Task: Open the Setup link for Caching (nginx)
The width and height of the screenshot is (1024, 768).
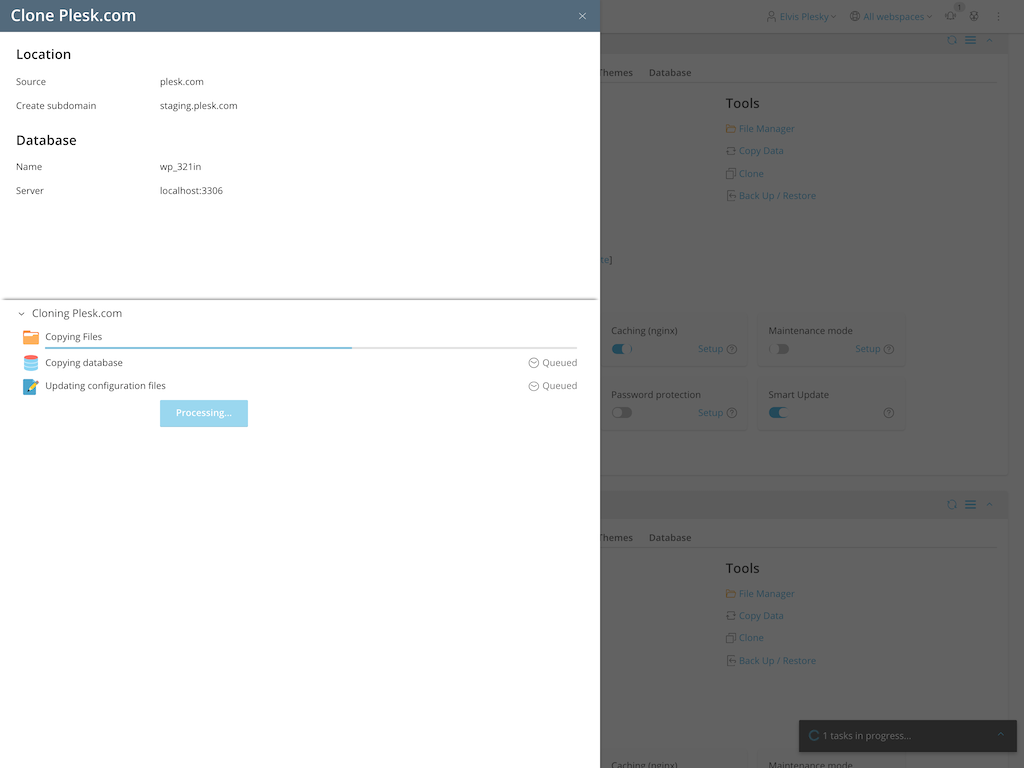Action: [710, 349]
